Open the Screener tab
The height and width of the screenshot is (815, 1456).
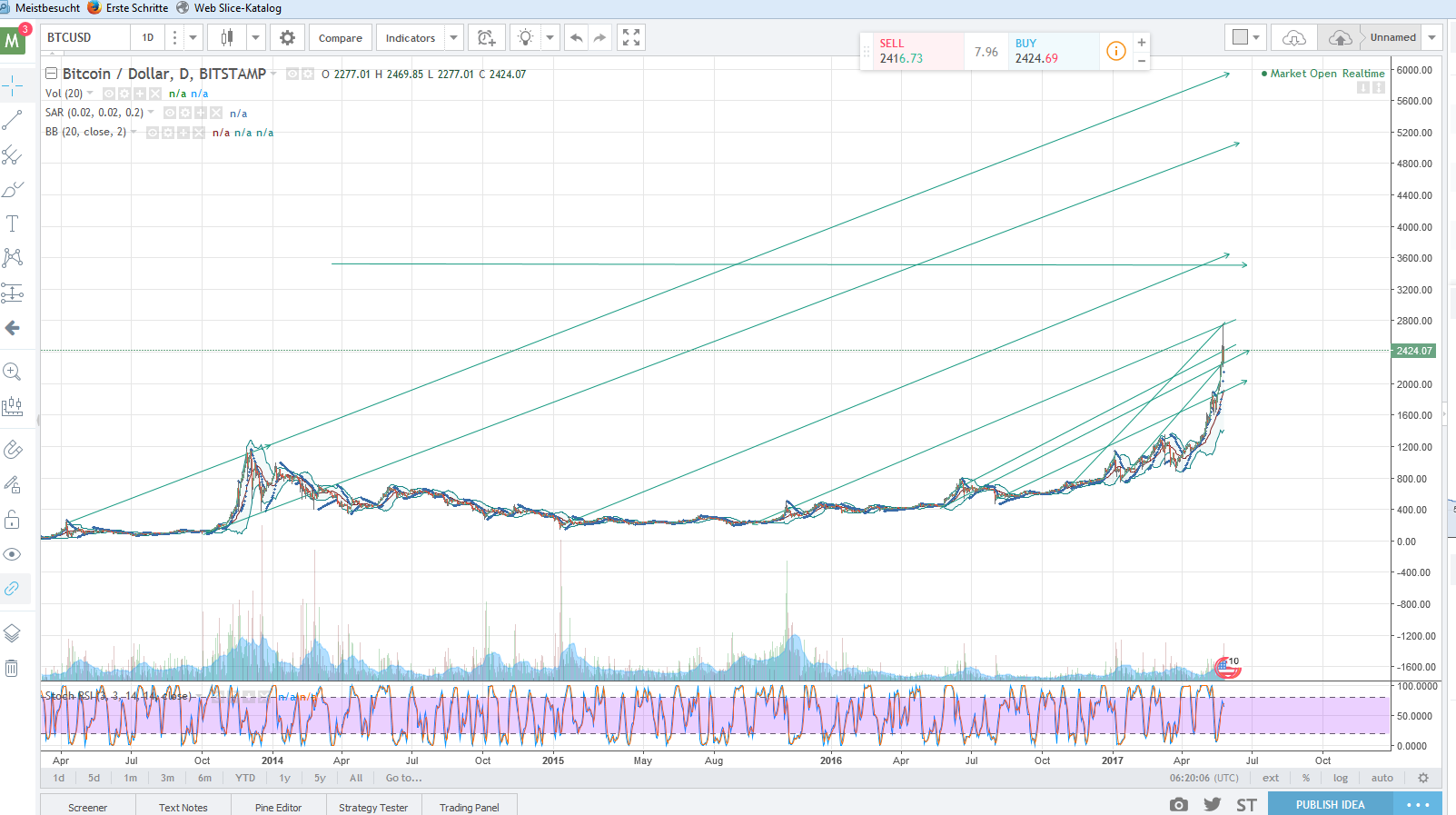[88, 807]
